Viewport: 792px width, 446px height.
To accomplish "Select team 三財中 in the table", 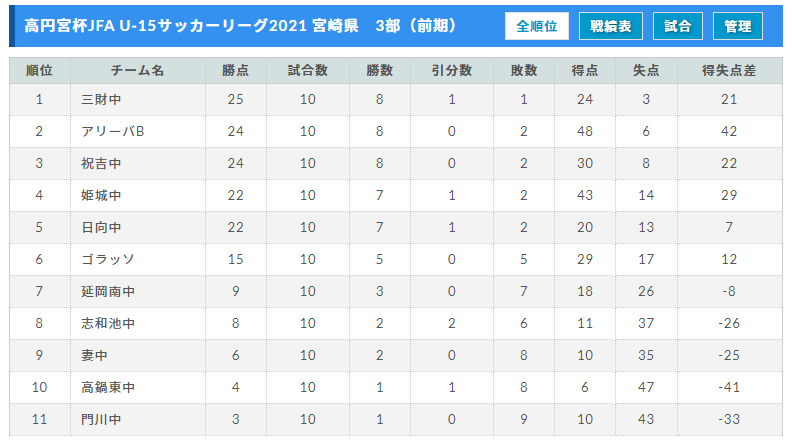I will pos(101,100).
